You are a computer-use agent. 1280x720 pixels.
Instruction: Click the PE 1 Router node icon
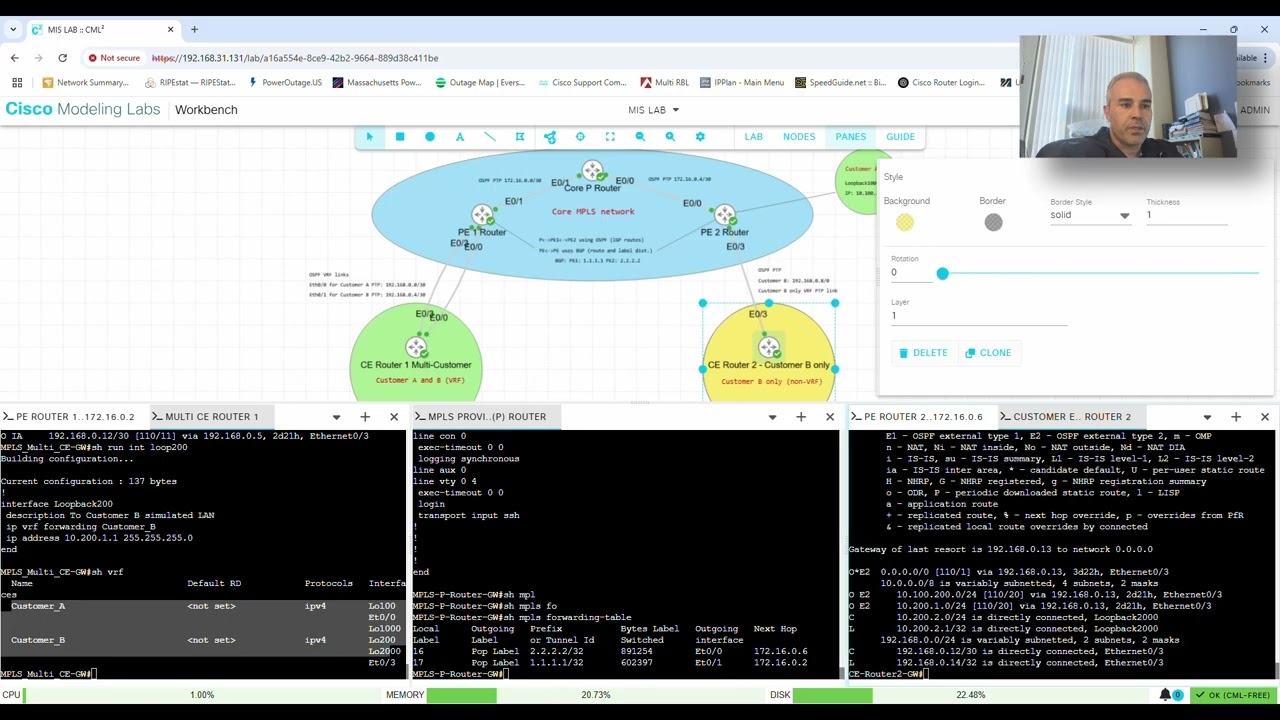(483, 215)
